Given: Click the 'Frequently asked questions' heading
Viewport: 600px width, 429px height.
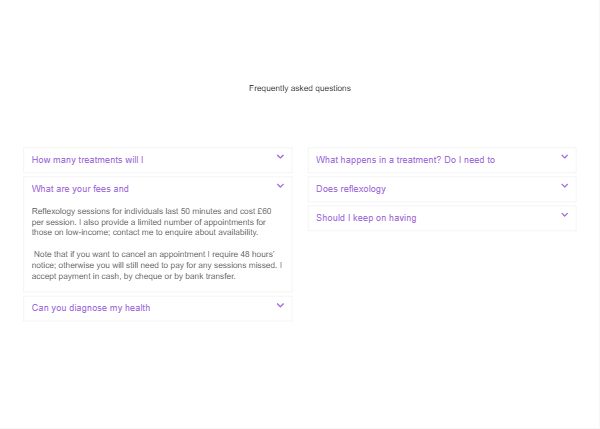Looking at the screenshot, I should [x=300, y=88].
